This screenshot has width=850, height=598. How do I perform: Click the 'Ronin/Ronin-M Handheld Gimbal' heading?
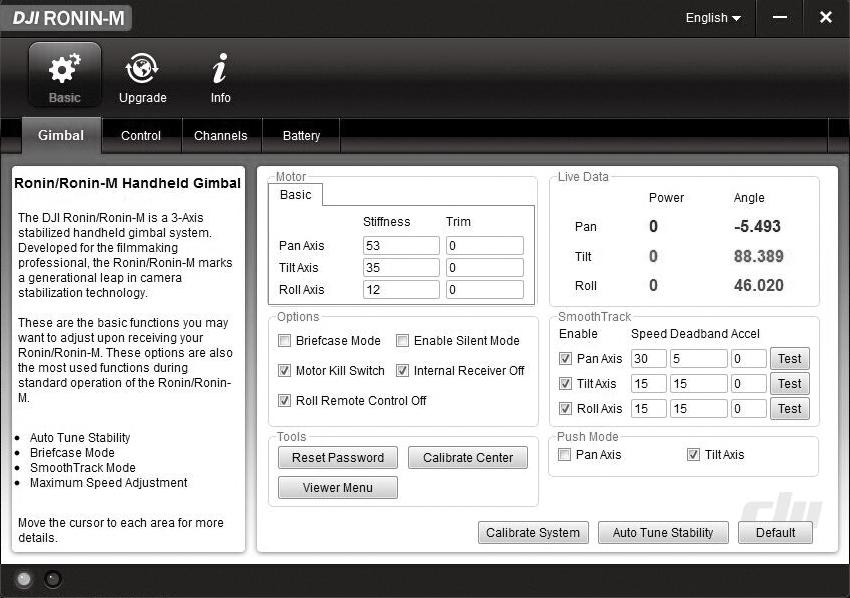click(127, 183)
